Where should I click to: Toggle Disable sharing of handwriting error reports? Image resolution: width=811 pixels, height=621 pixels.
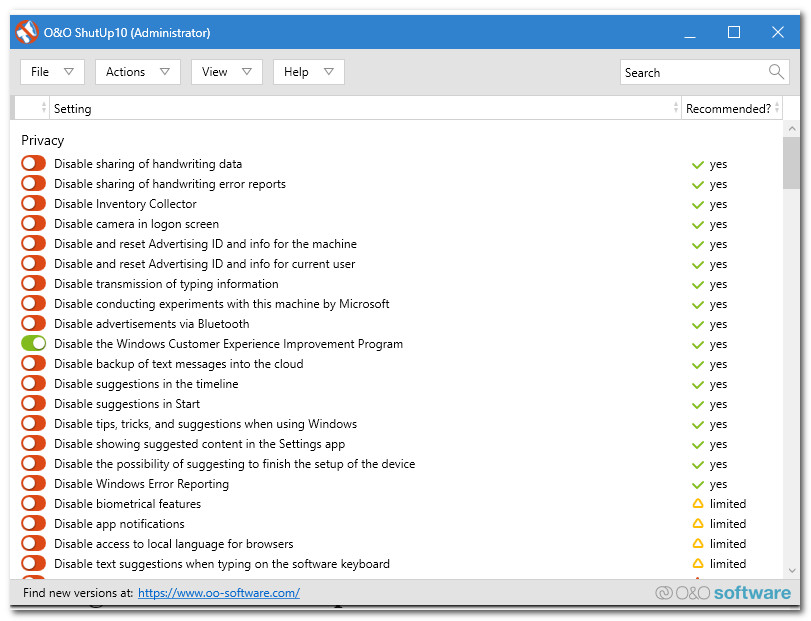click(x=34, y=183)
